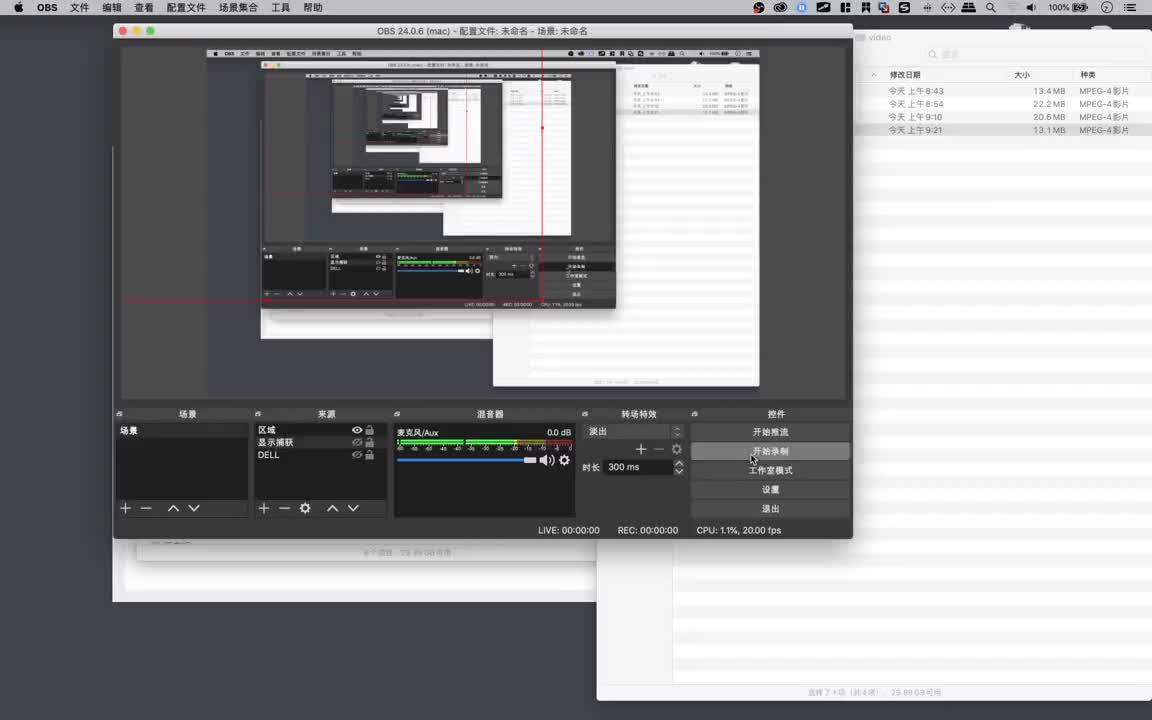Click the 退出 button
This screenshot has height=720, width=1152.
pyautogui.click(x=770, y=508)
